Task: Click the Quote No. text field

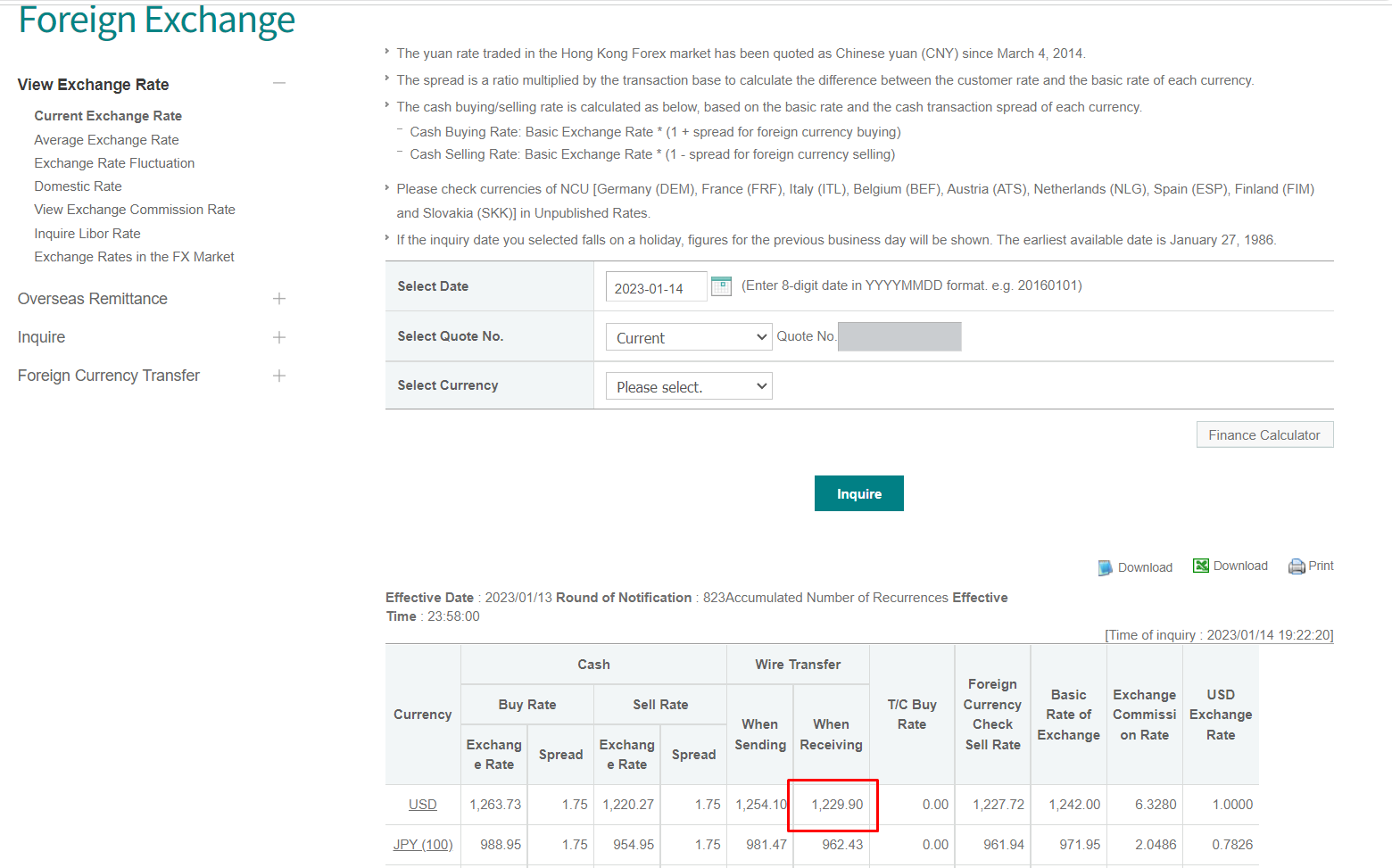Action: 899,336
